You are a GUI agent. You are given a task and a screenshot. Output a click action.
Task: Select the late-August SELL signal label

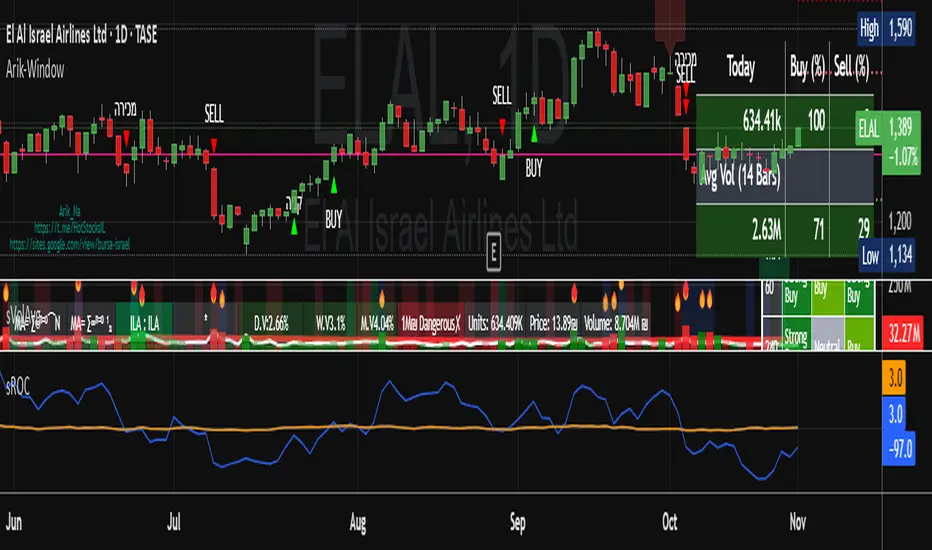[502, 95]
